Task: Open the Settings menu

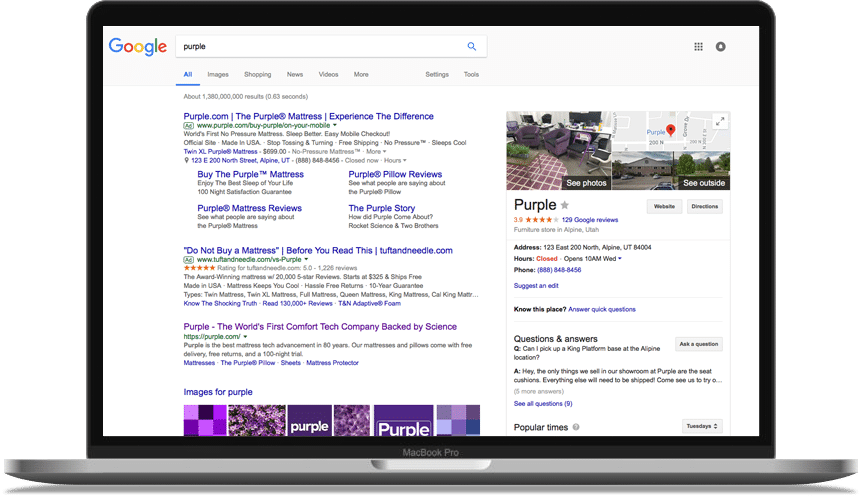Action: pyautogui.click(x=437, y=74)
